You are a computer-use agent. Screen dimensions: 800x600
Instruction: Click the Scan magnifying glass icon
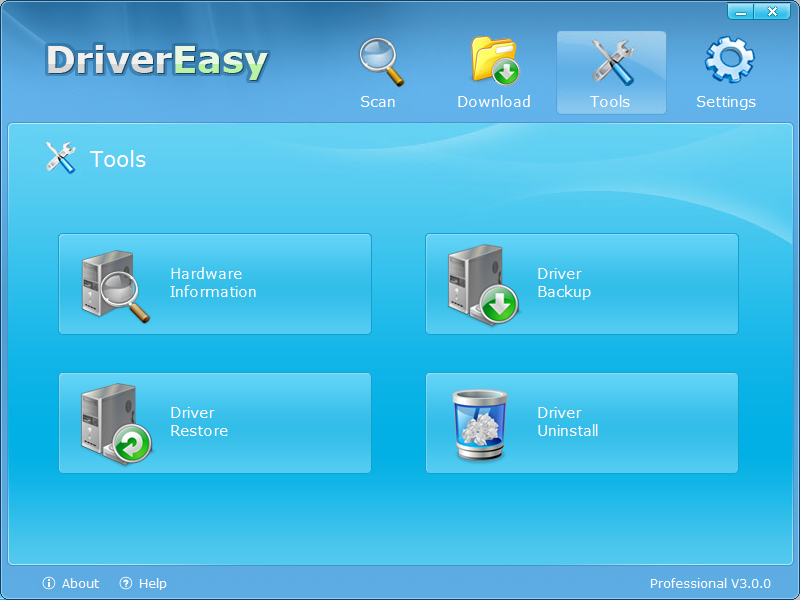point(381,62)
